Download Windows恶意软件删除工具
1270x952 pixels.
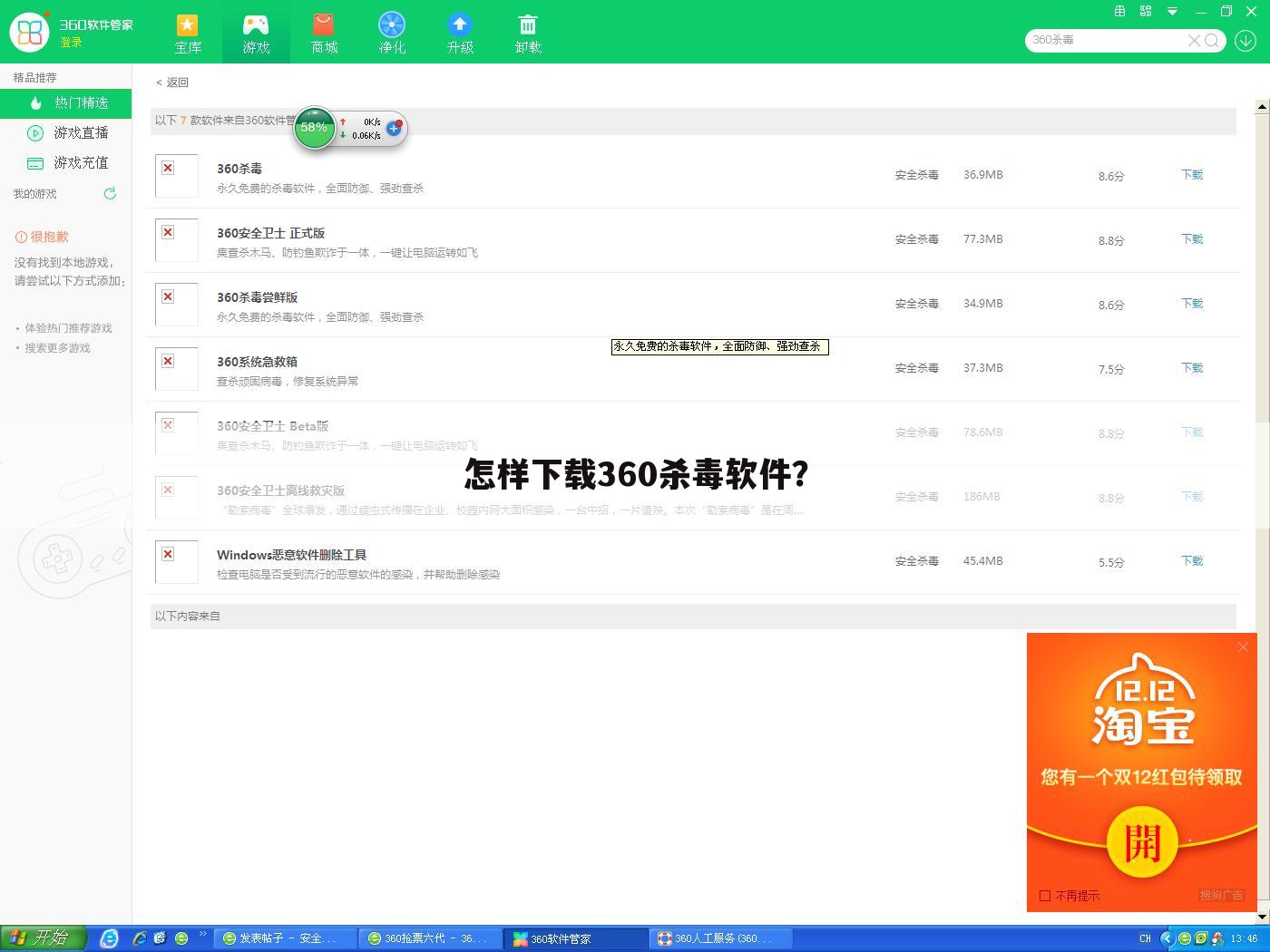click(x=1192, y=561)
